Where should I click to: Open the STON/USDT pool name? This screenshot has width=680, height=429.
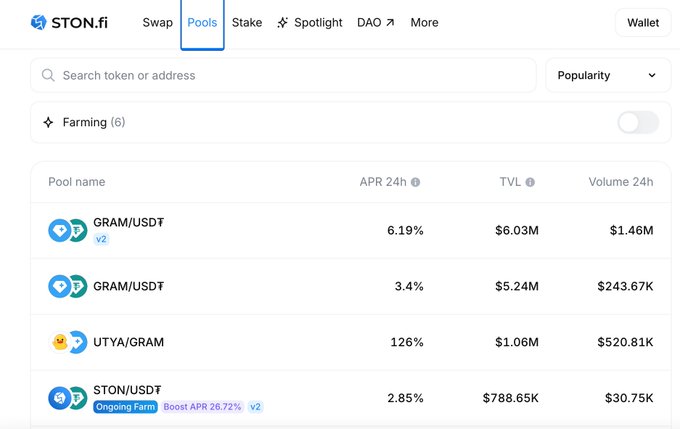pos(127,390)
